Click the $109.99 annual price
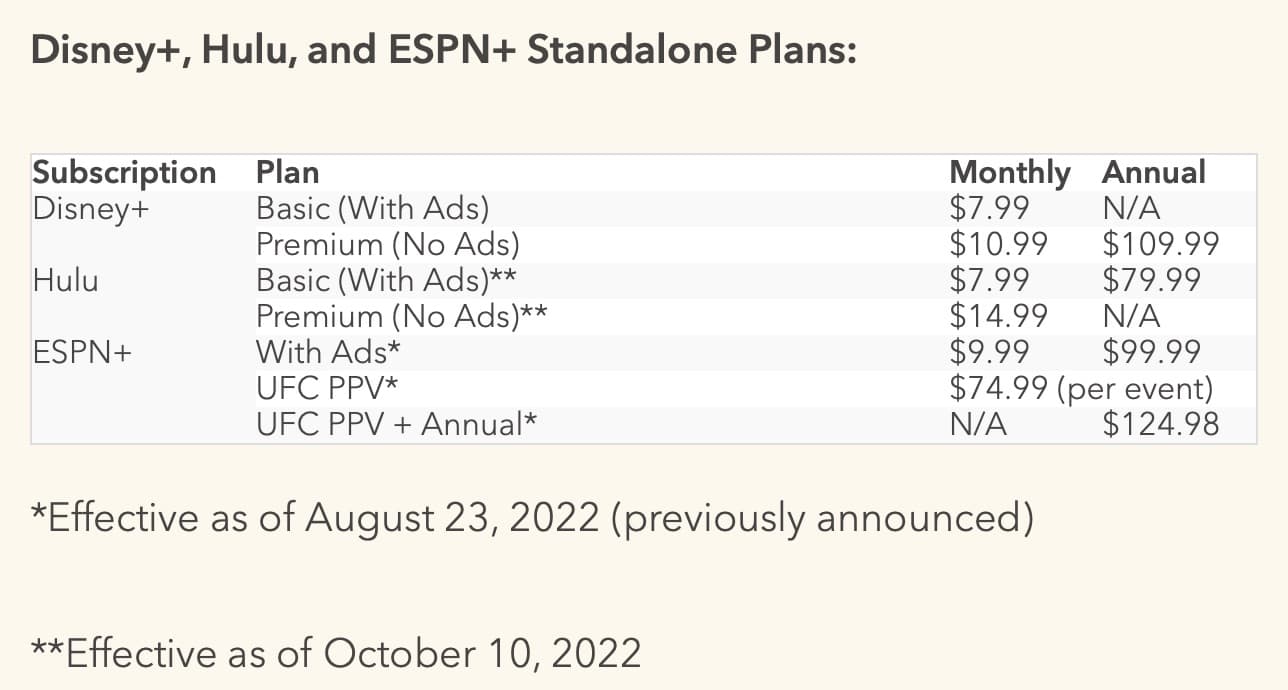This screenshot has height=690, width=1288. click(x=1161, y=244)
